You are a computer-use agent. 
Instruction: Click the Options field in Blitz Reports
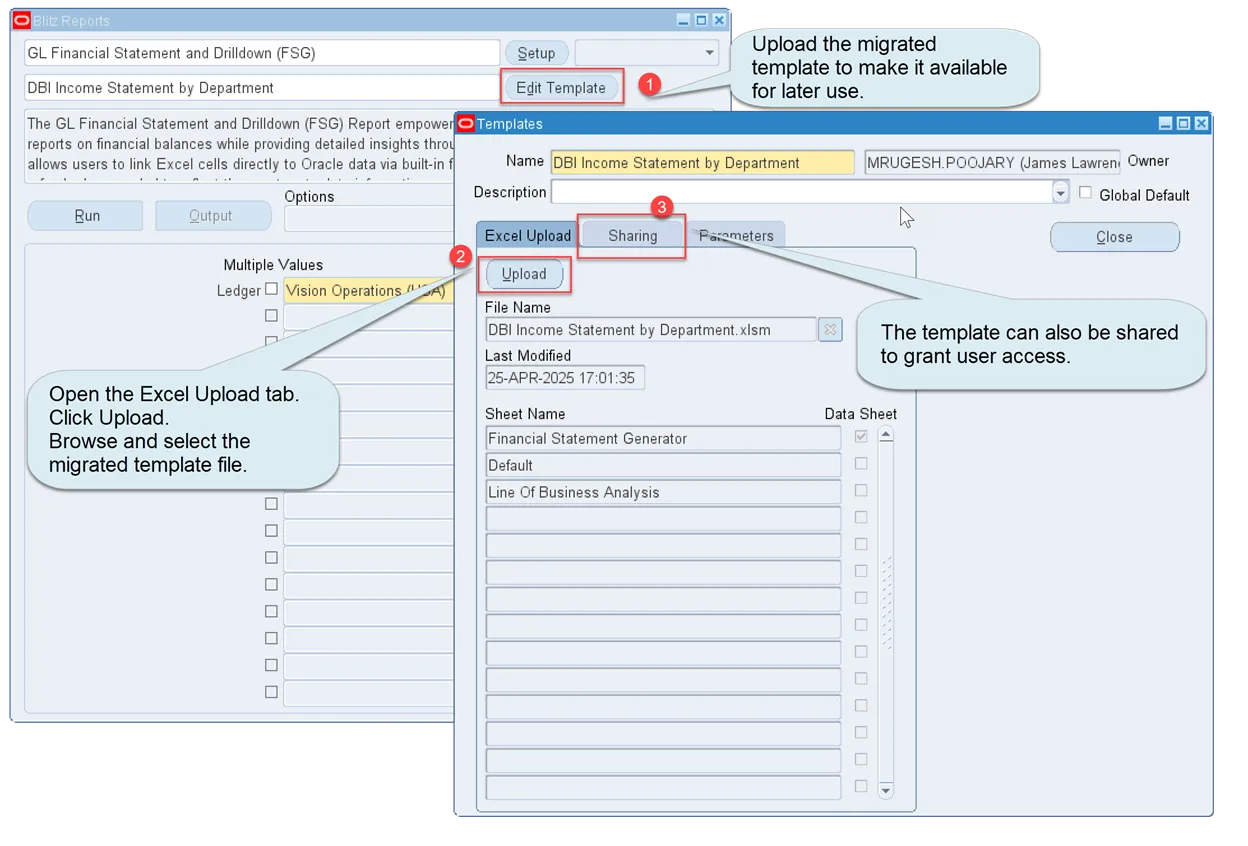pos(369,218)
